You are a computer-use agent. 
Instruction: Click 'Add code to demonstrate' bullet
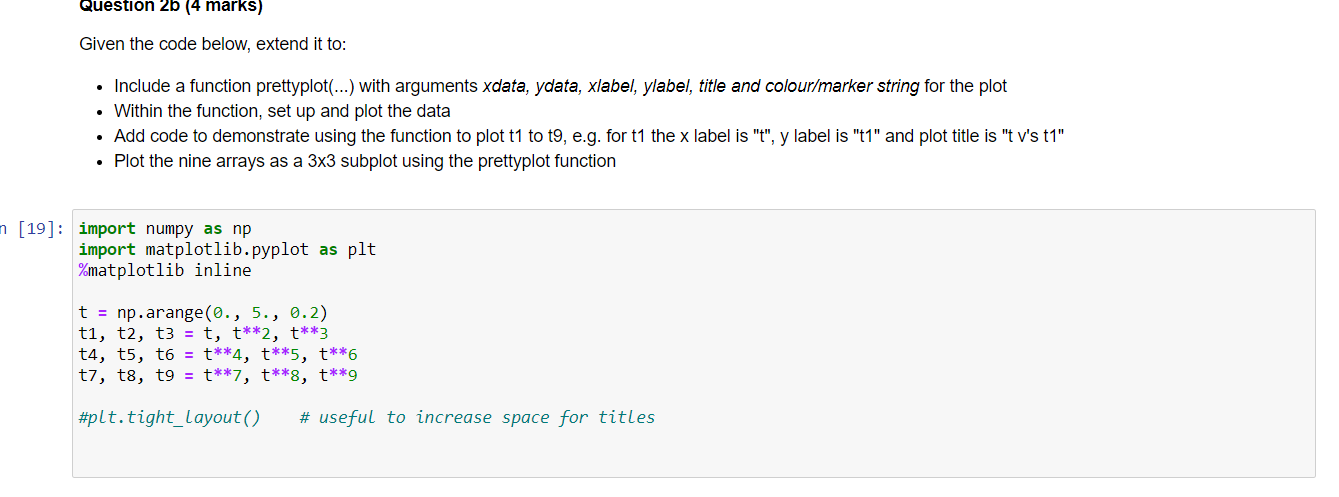point(589,136)
